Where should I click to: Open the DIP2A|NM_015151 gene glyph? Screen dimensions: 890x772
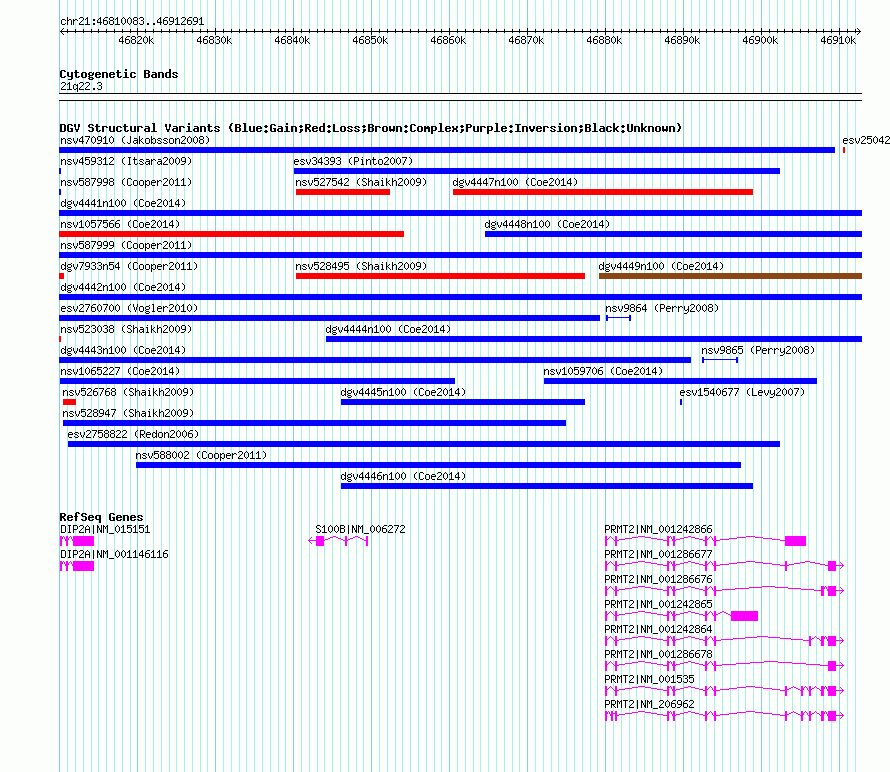click(77, 541)
